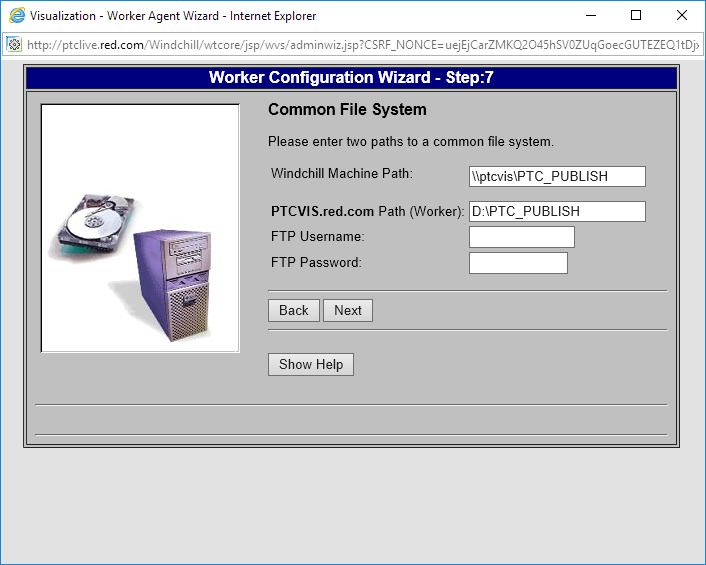Focus the Windchill Machine Path field
The image size is (706, 565).
point(557,176)
